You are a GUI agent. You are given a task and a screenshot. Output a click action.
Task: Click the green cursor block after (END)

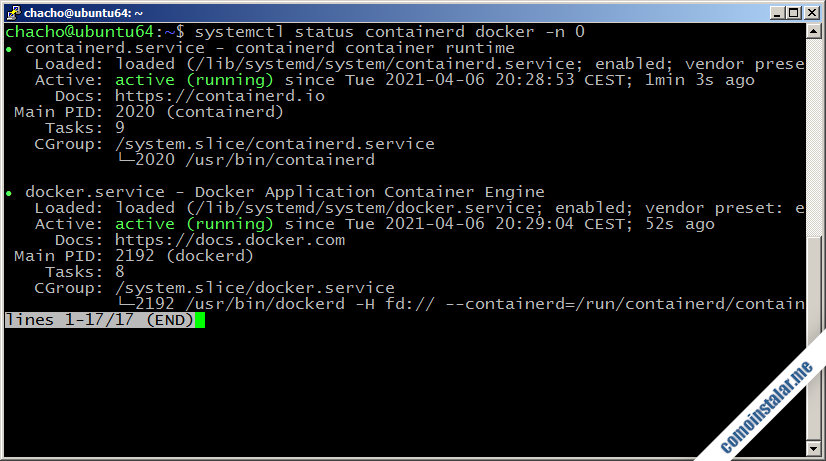[200, 320]
